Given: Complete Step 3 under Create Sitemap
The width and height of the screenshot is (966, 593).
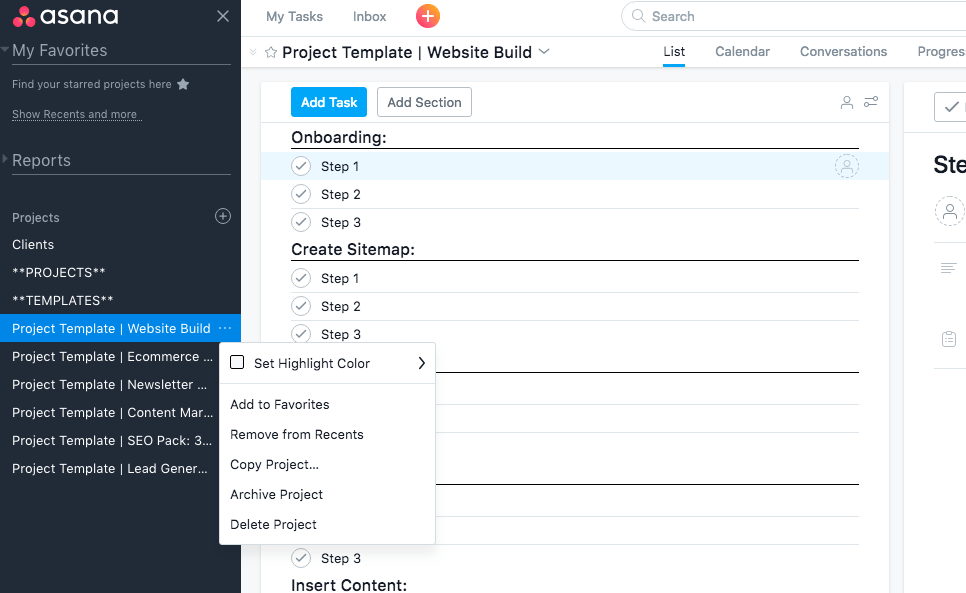Looking at the screenshot, I should coord(301,334).
